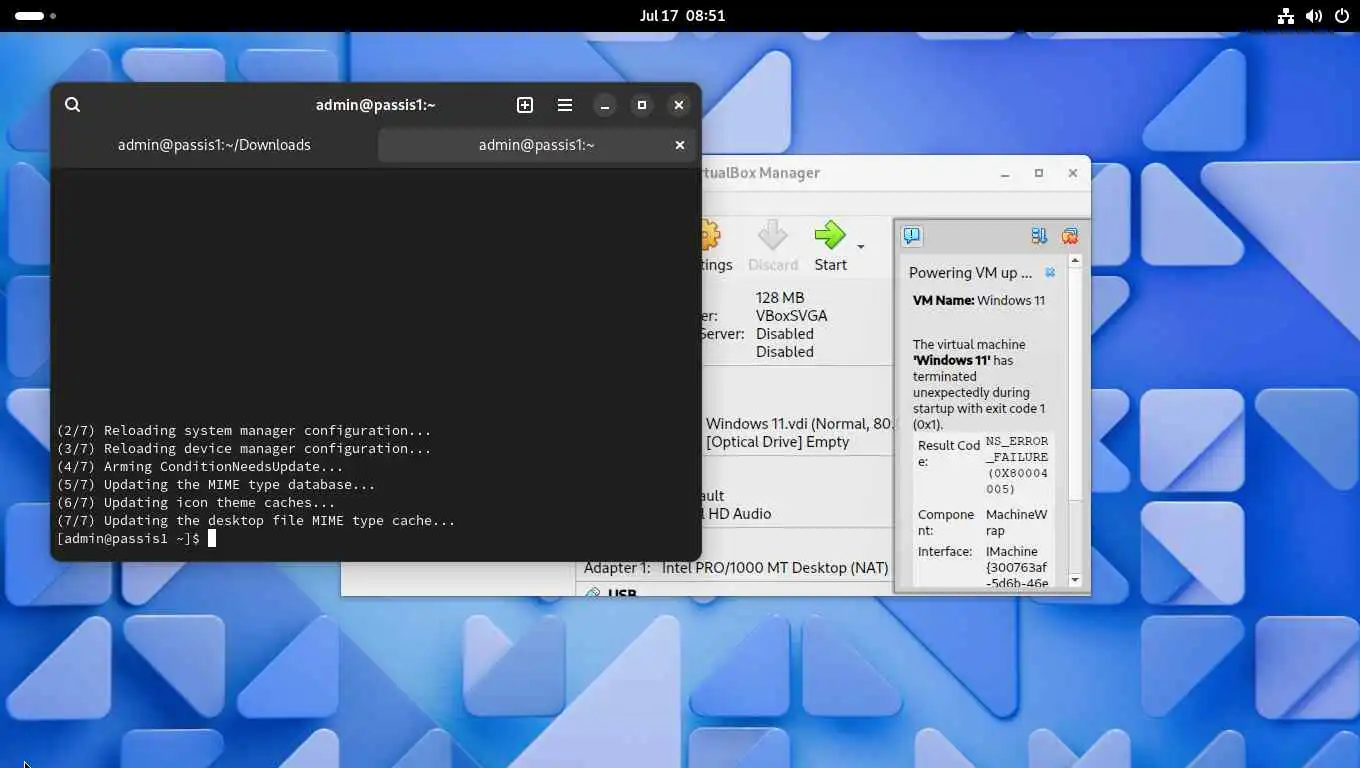This screenshot has height=768, width=1360.
Task: Click the network status icon in top bar
Action: tap(1286, 16)
